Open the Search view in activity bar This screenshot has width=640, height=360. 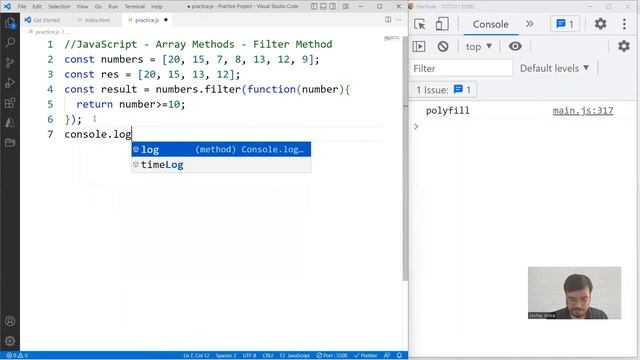coord(10,43)
